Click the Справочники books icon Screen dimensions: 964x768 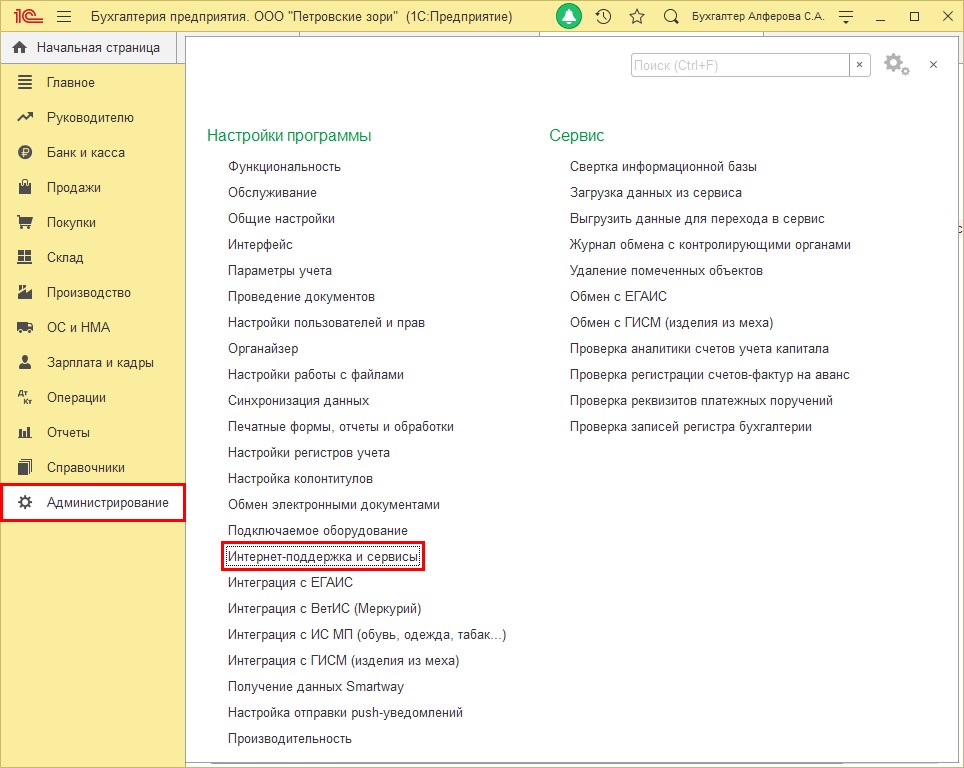[x=25, y=467]
